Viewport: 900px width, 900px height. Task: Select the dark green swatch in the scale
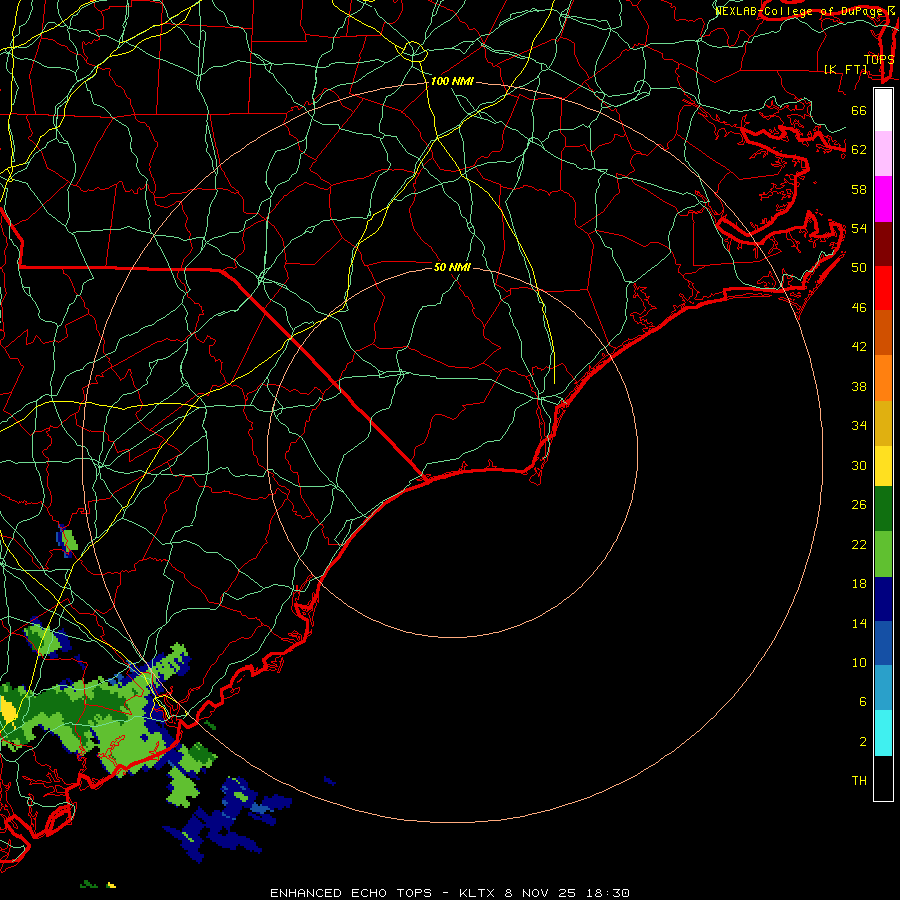pos(883,509)
